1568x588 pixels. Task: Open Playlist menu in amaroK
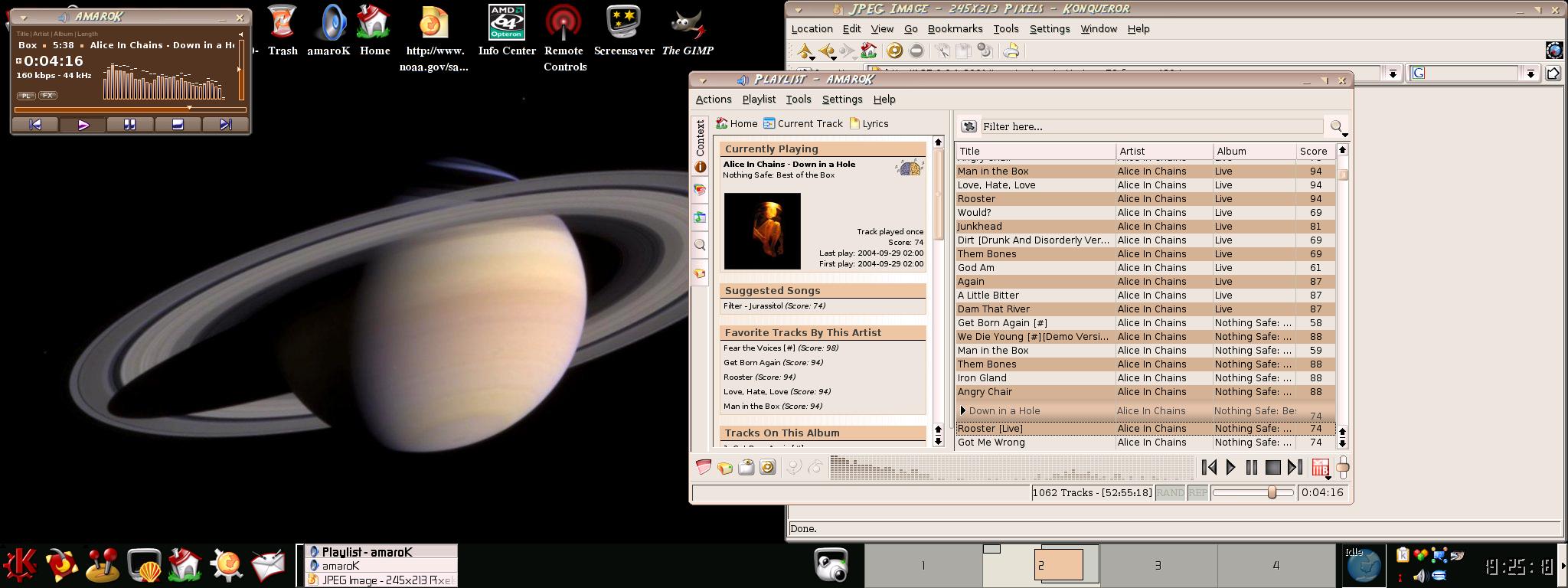point(759,100)
